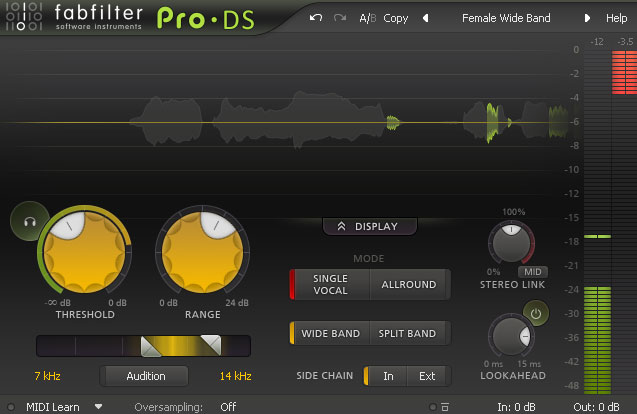Switch to Split Band processing
The width and height of the screenshot is (637, 414).
coord(409,333)
